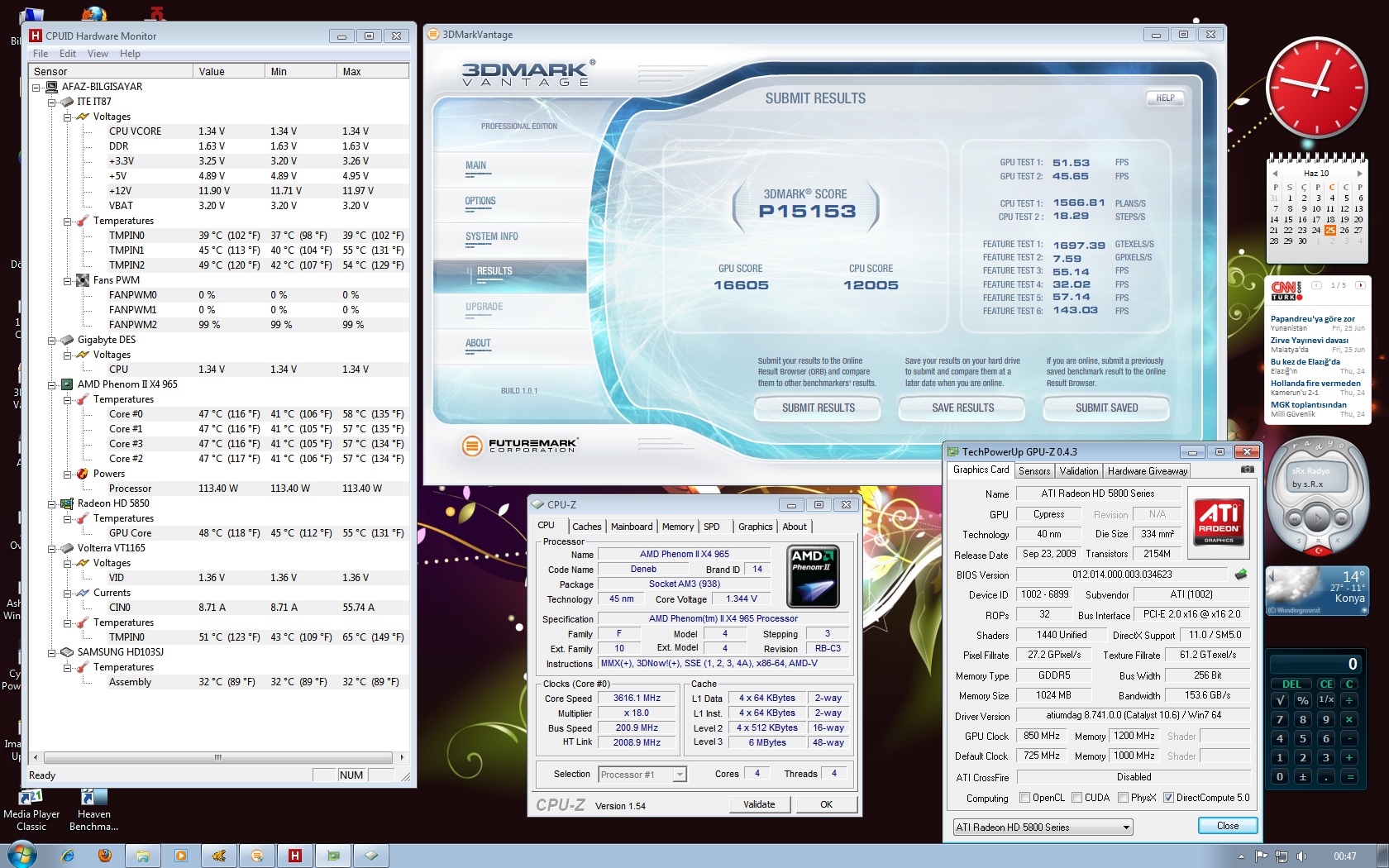The height and width of the screenshot is (868, 1389).
Task: Collapse AMD Phenom II X4 965 node
Action: pyautogui.click(x=51, y=384)
